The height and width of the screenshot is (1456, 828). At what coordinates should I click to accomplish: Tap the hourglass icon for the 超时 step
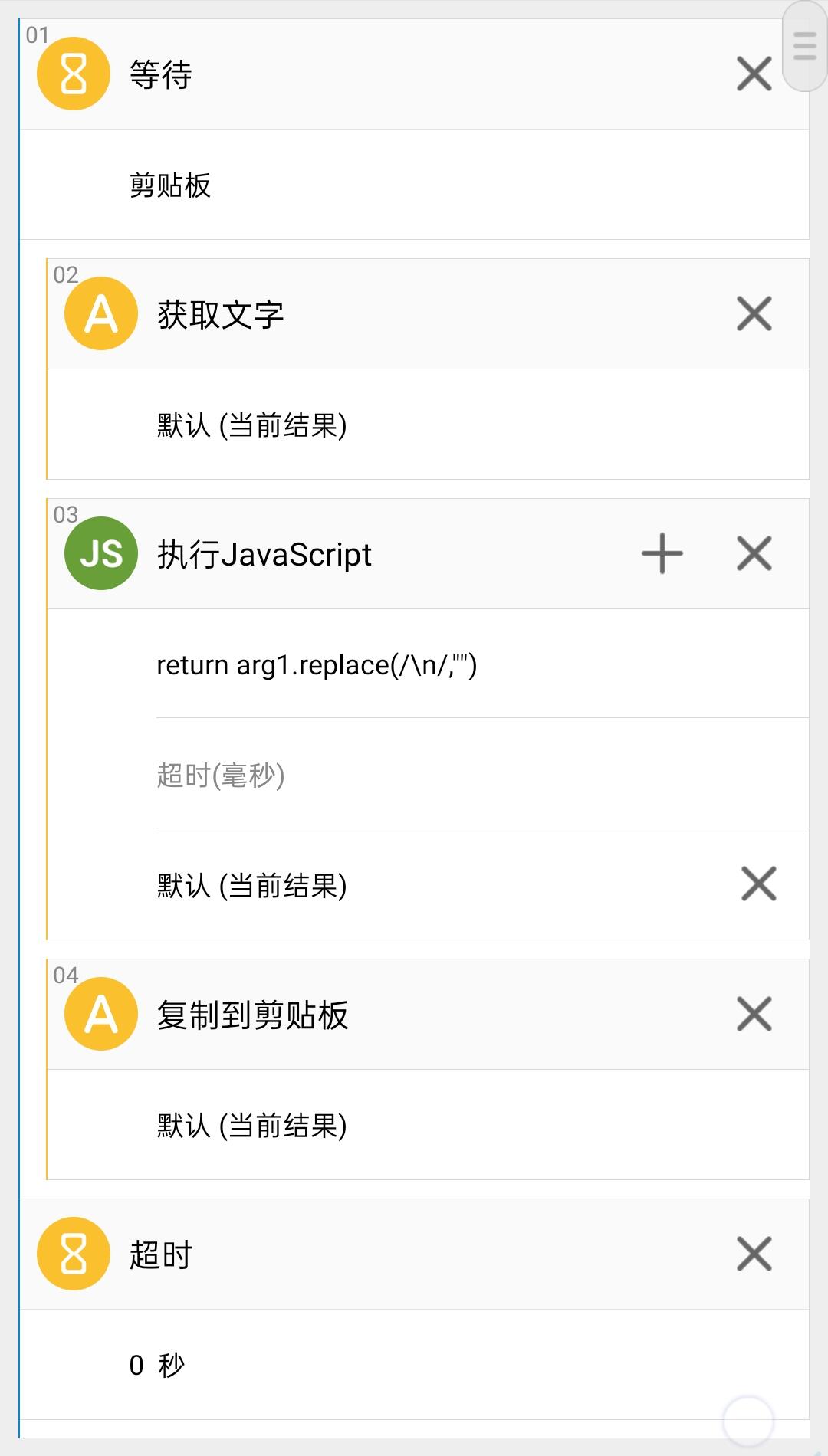point(74,1254)
